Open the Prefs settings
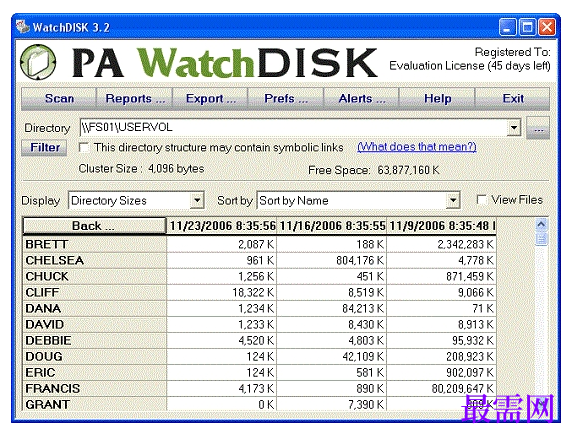573x440 pixels. pos(286,99)
